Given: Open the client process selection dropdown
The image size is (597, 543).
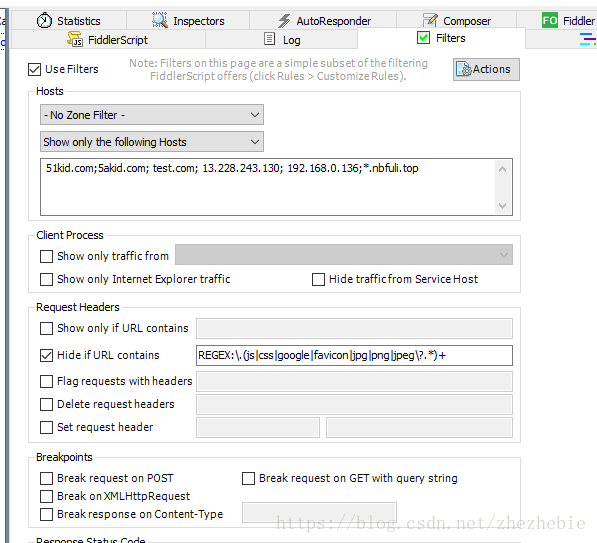Looking at the screenshot, I should point(344,255).
